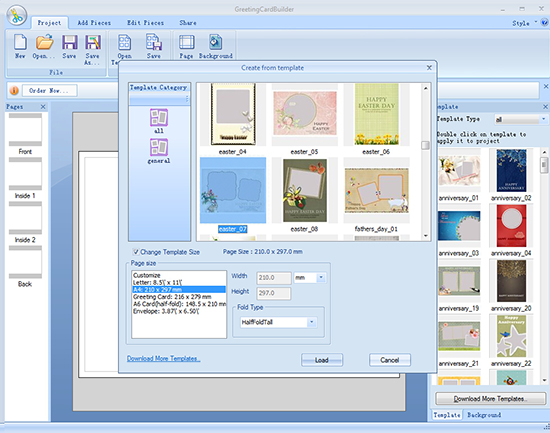The width and height of the screenshot is (550, 433).
Task: Click the dialog template list scrollbar thumb
Action: point(425,145)
